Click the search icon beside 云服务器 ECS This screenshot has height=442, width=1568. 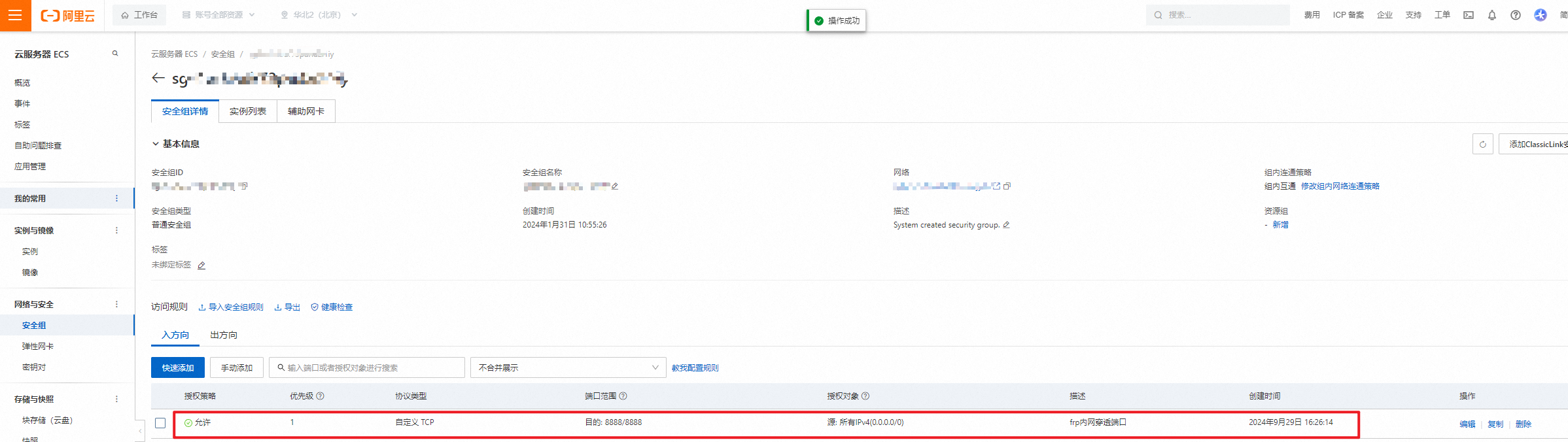(x=115, y=54)
